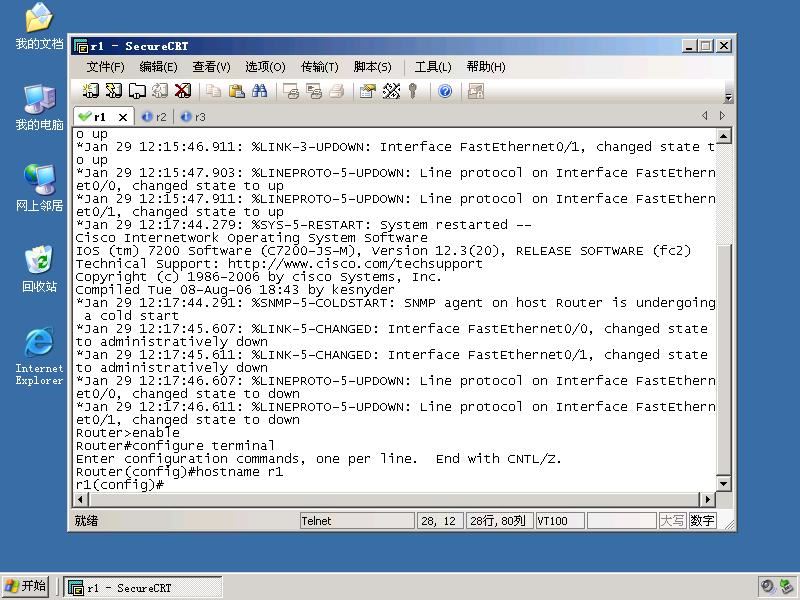Image resolution: width=800 pixels, height=600 pixels.
Task: Click the Telnet status bar field
Action: coord(357,521)
